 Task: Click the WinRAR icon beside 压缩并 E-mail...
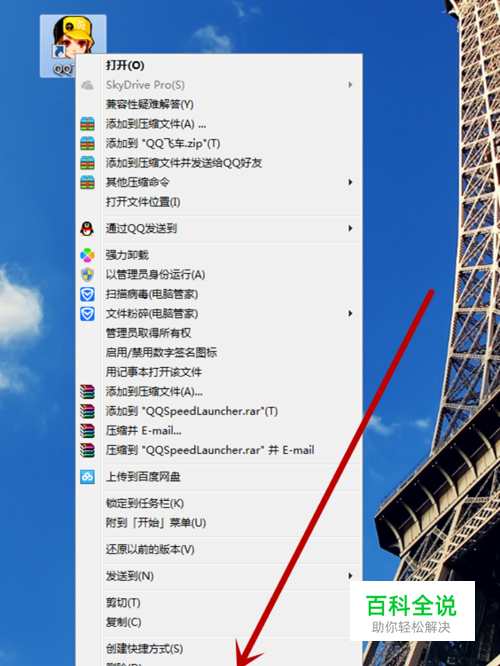pos(88,431)
